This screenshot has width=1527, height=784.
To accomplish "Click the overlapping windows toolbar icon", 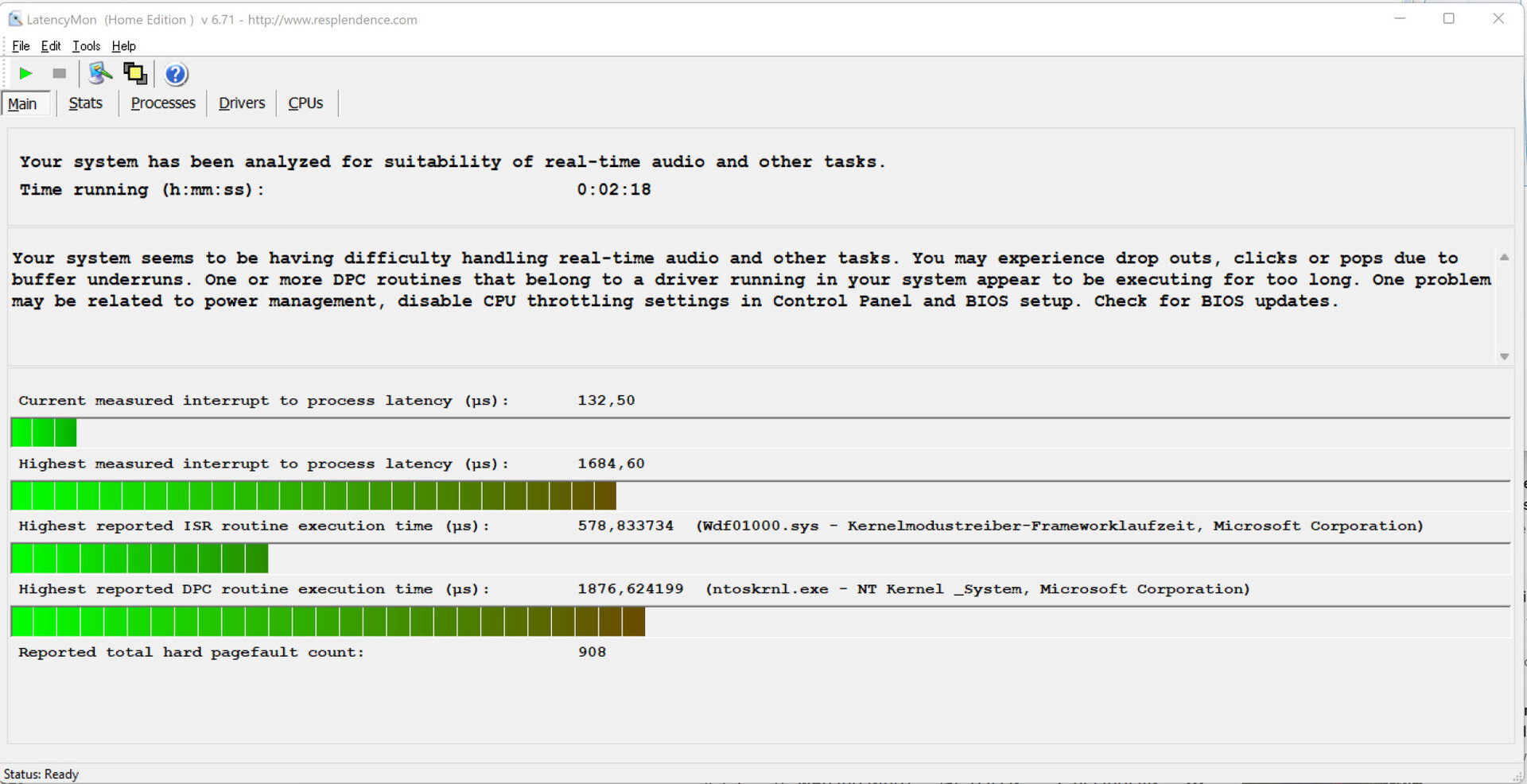I will (x=135, y=74).
